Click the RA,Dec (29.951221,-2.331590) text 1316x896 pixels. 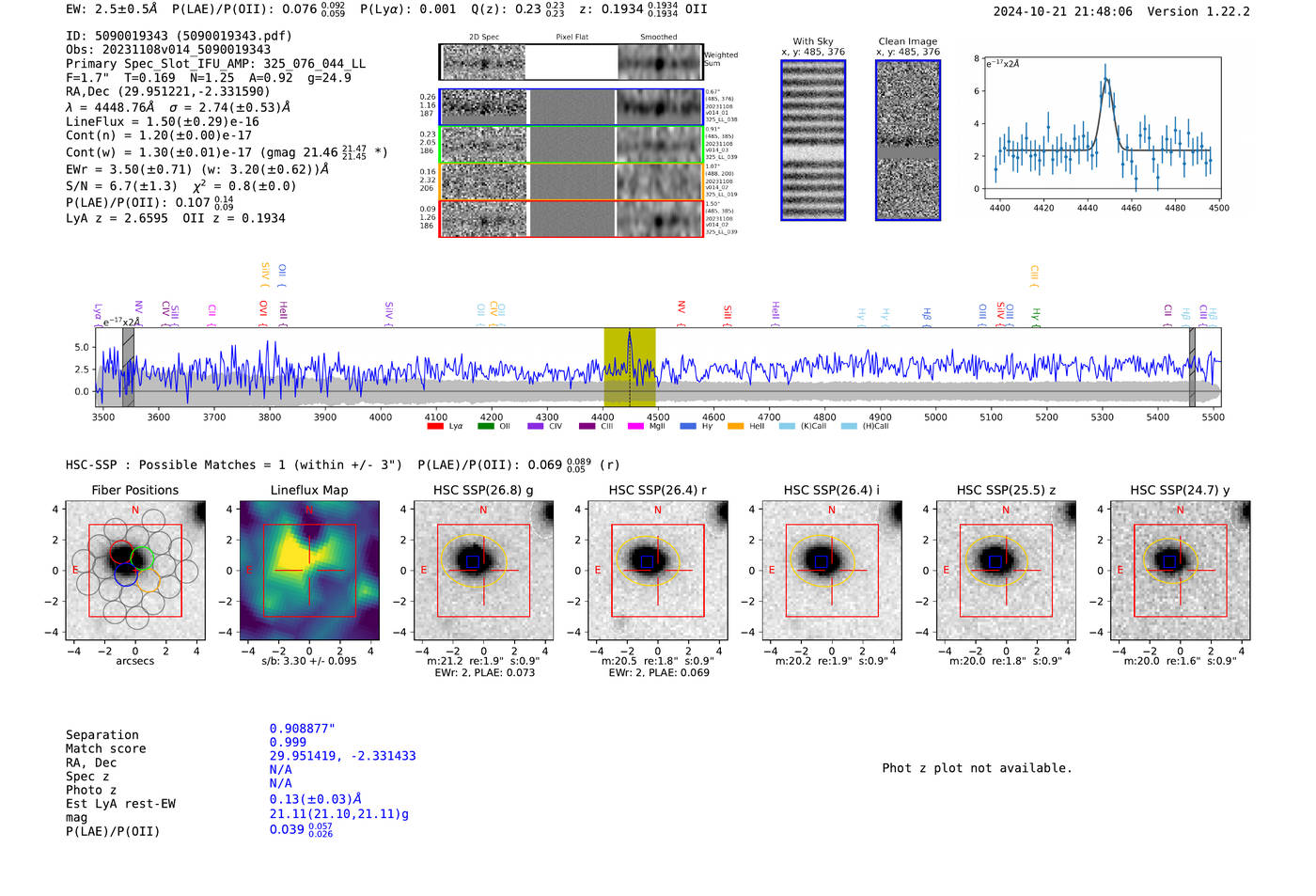point(167,91)
